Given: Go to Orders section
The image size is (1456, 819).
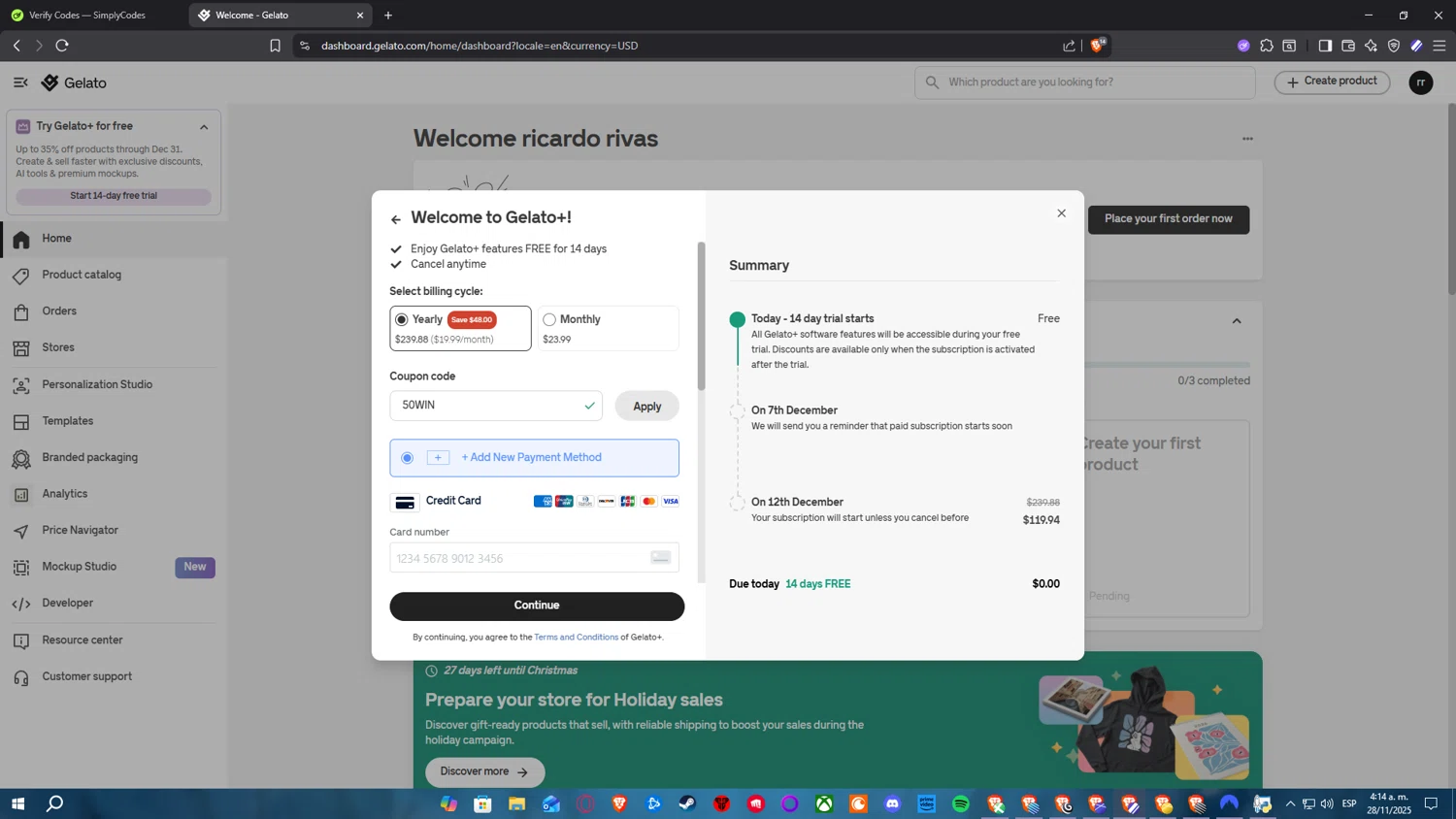Looking at the screenshot, I should [59, 311].
